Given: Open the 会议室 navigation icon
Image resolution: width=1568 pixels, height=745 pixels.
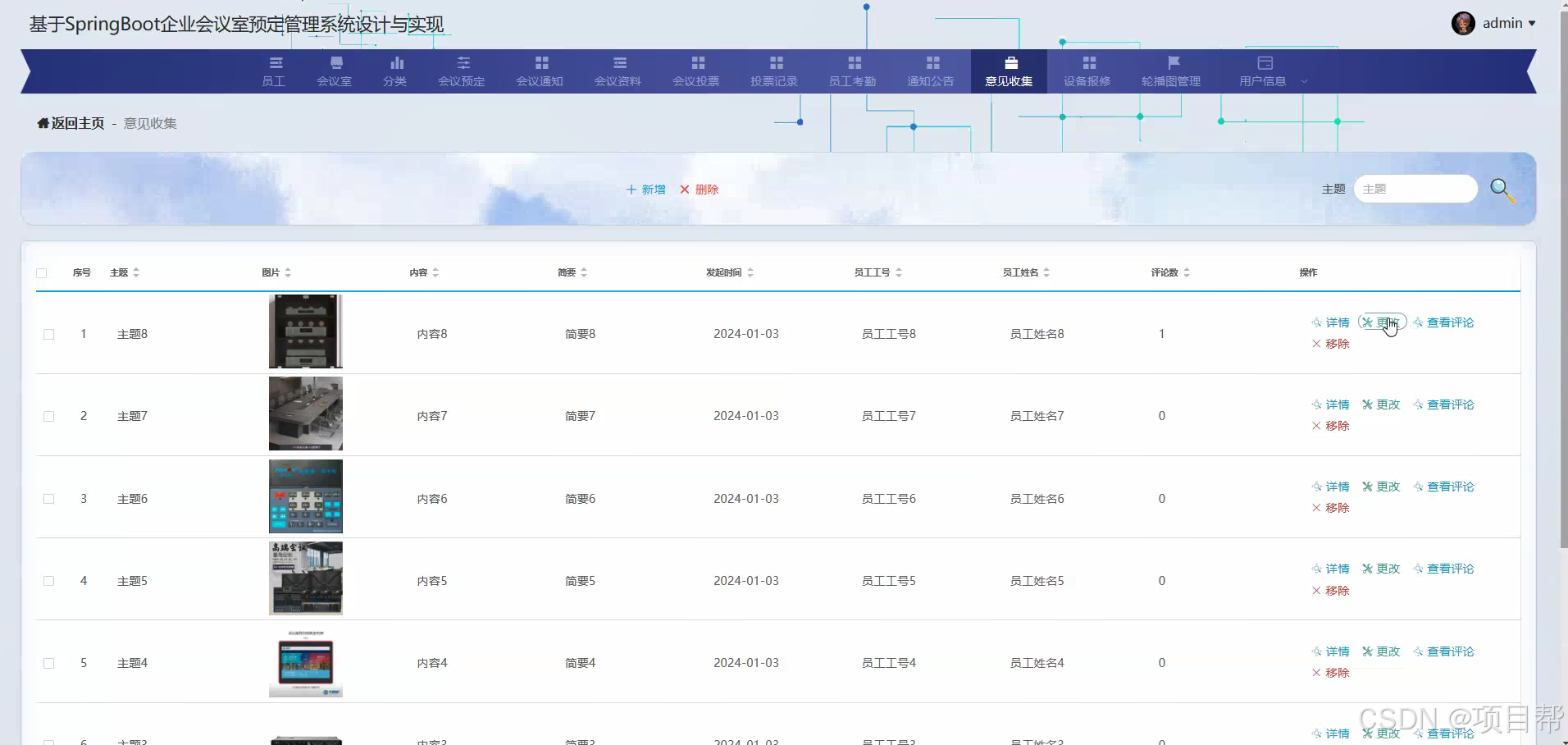Looking at the screenshot, I should 336,63.
